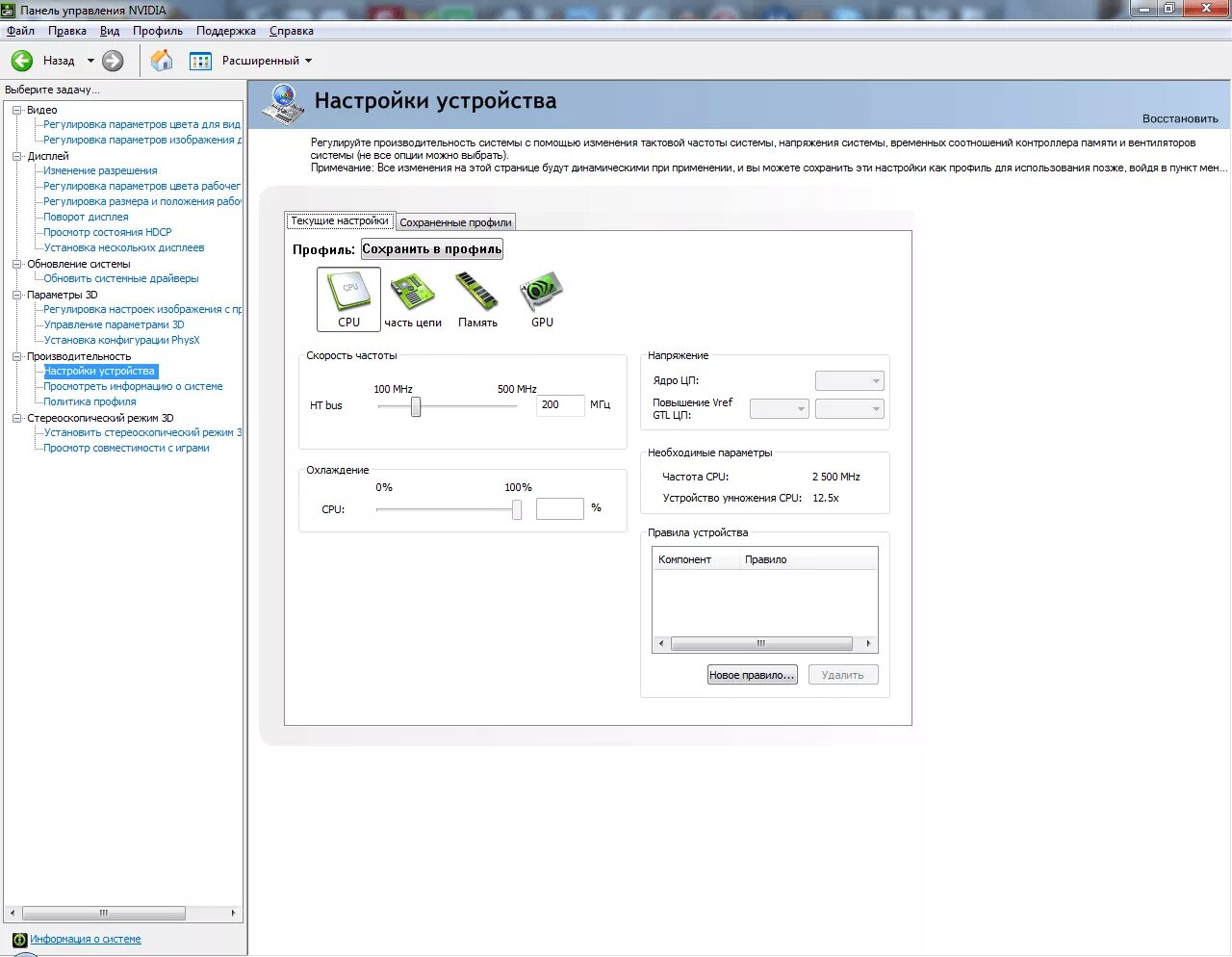This screenshot has height=957, width=1232.
Task: Open the Поддержка menu
Action: 226,31
